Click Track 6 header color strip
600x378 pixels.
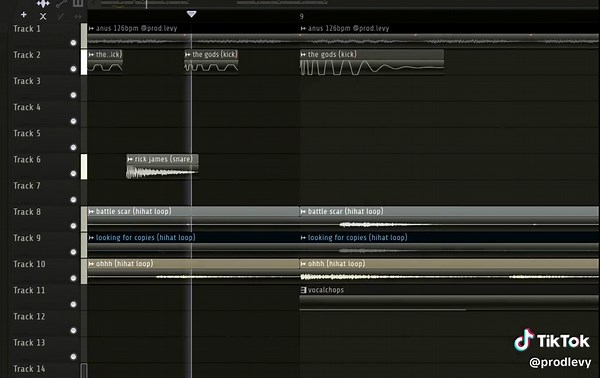pyautogui.click(x=84, y=166)
